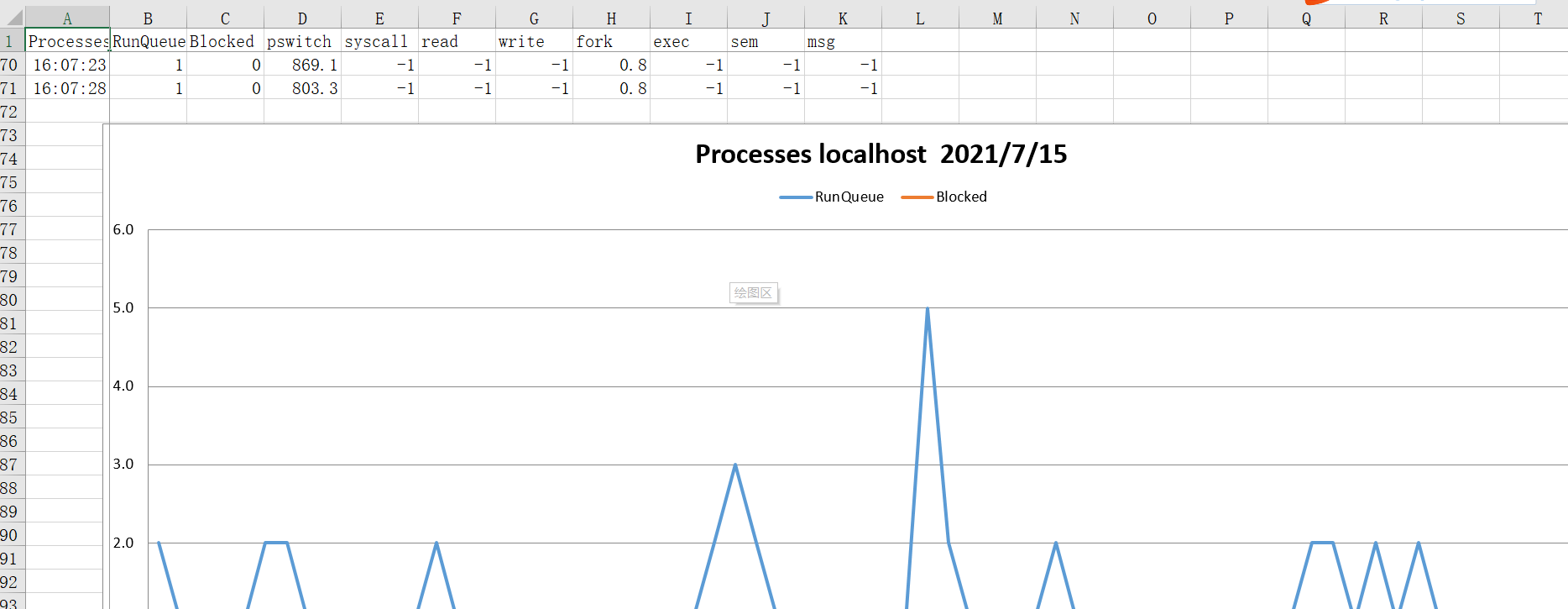This screenshot has height=609, width=1568.
Task: Click the select-all corner of the sheet
Action: tap(12, 18)
